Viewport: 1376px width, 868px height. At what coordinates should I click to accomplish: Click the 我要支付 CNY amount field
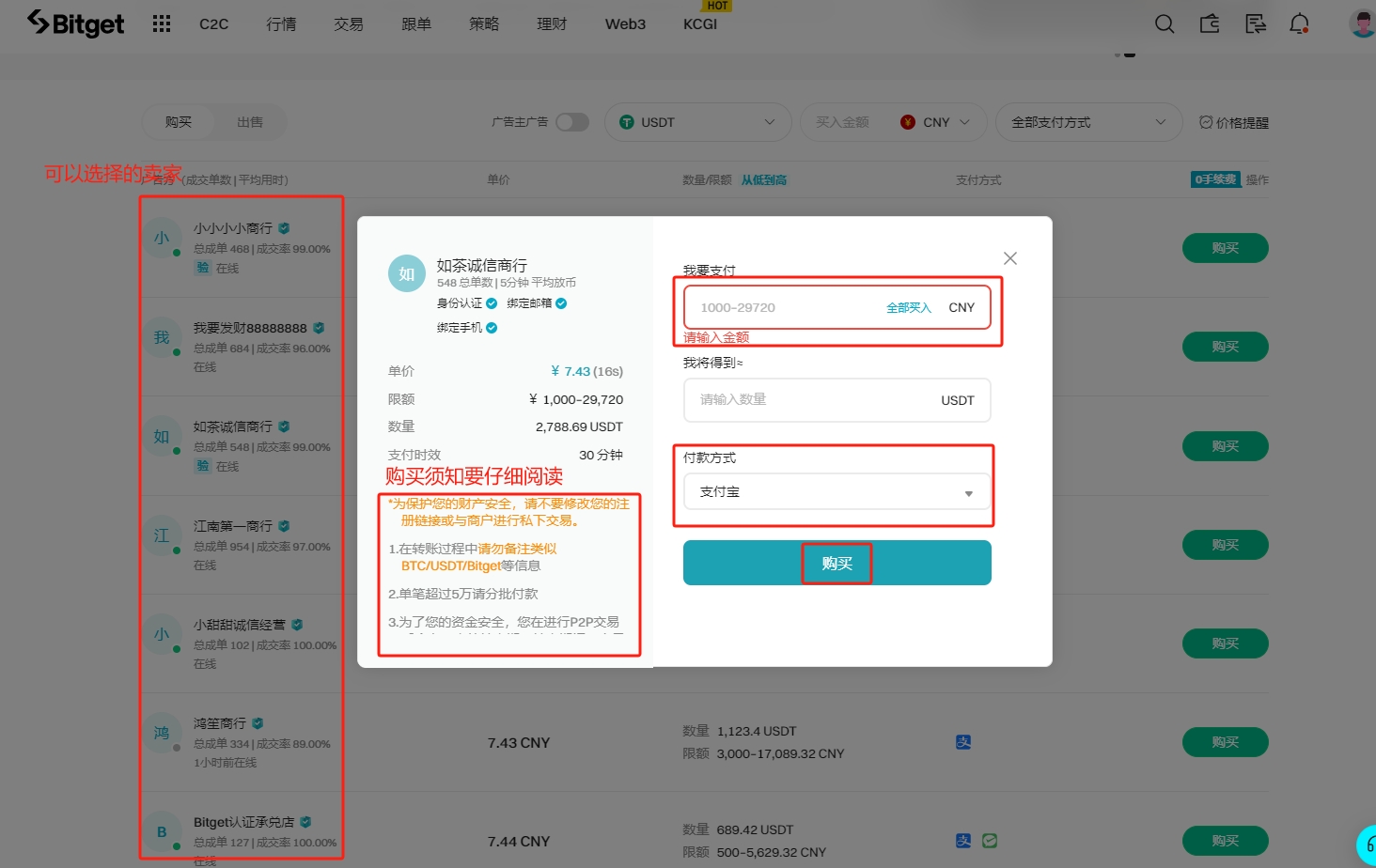[x=837, y=307]
